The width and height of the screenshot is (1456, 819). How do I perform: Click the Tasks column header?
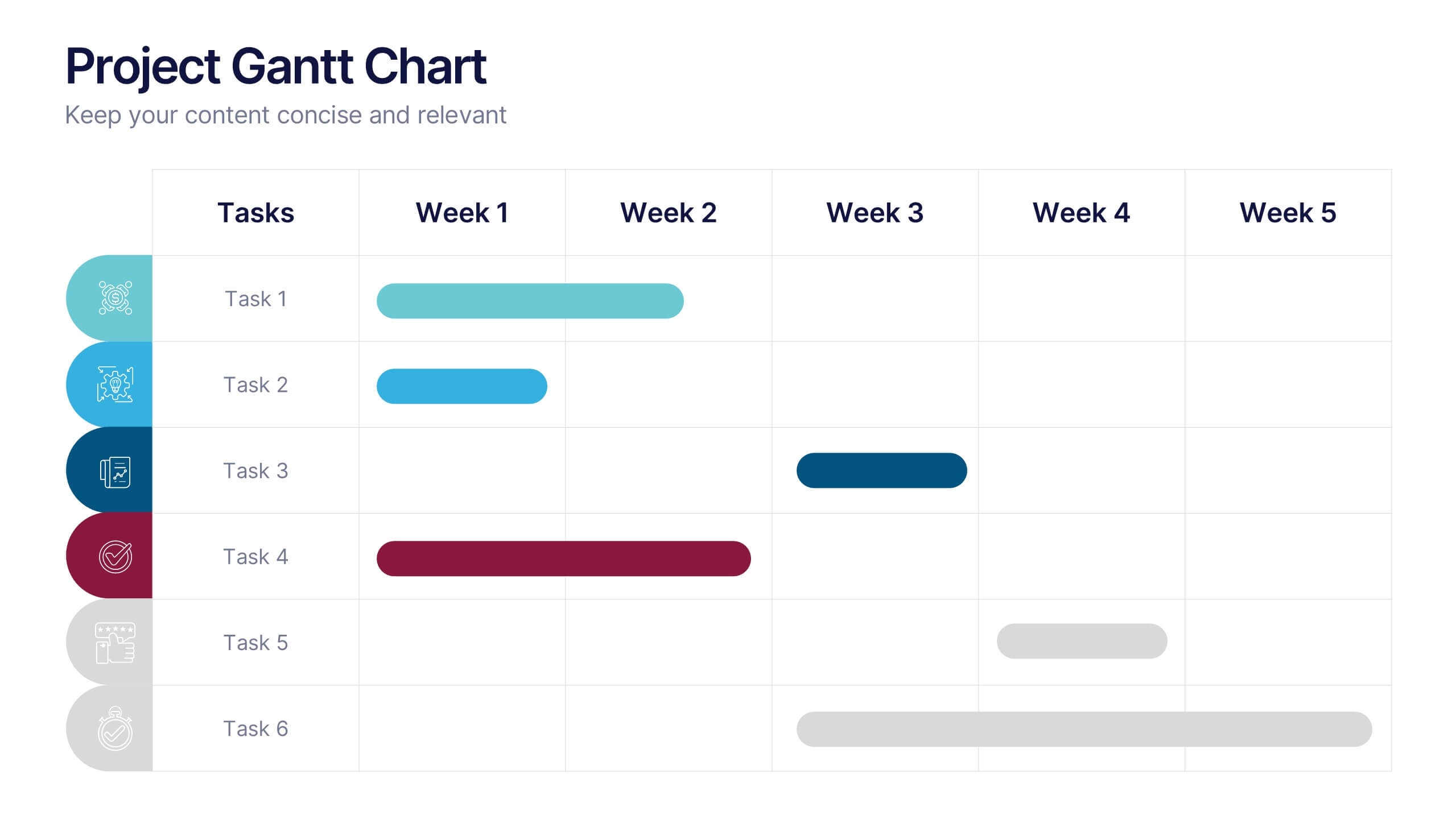255,213
